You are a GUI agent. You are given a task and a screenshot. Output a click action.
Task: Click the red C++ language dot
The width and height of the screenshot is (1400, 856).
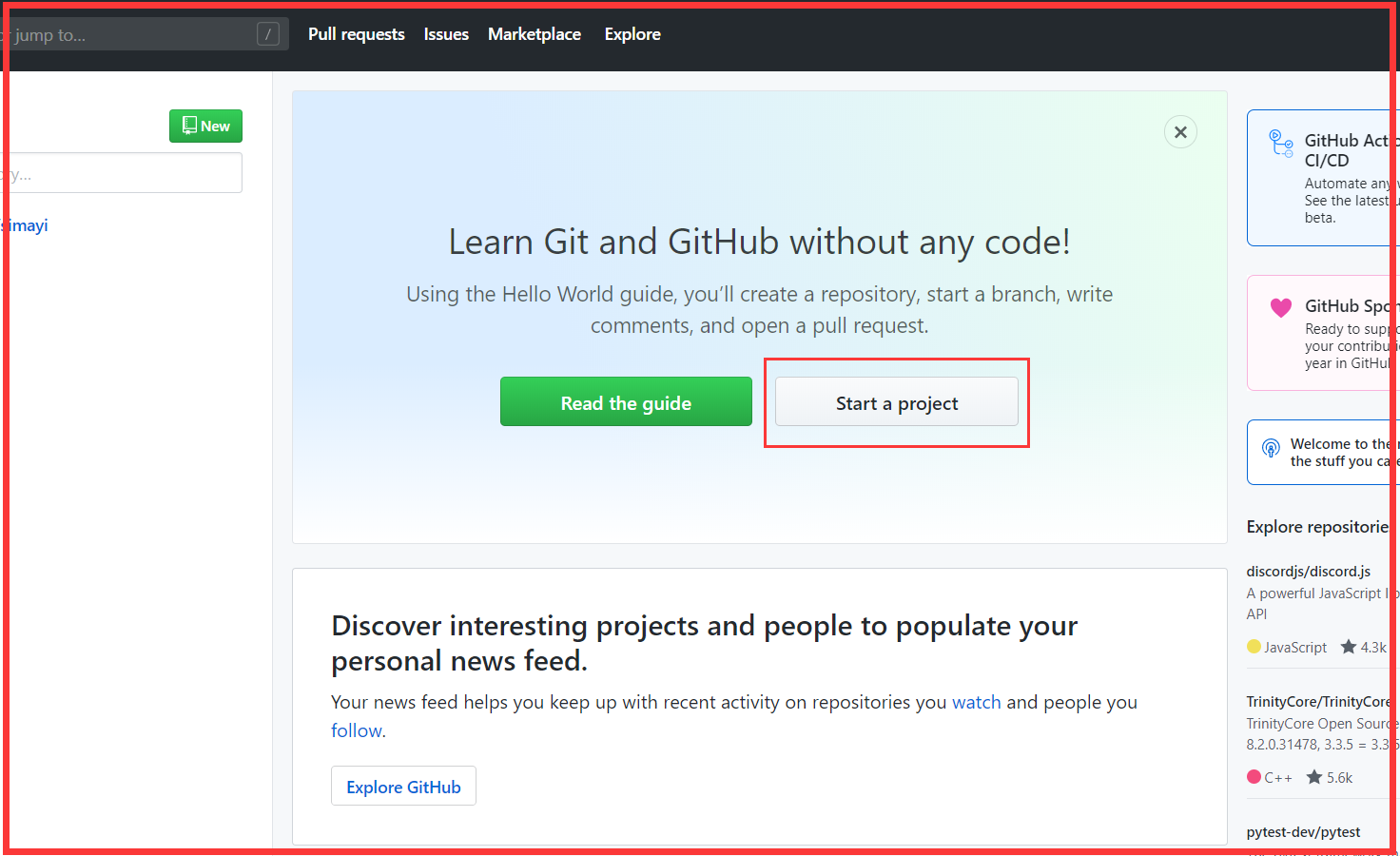point(1254,777)
